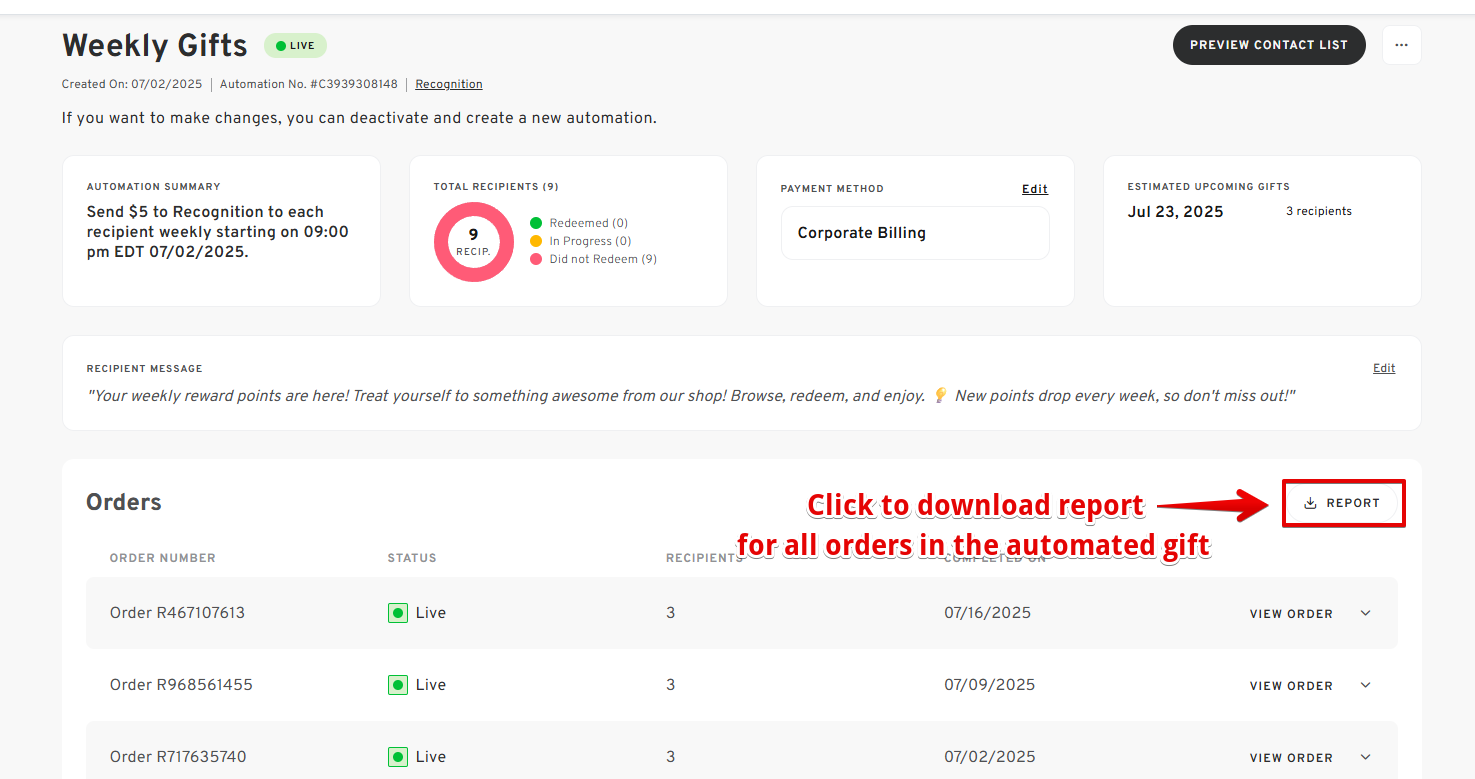Click Automation No. #C3939308148 text
The width and height of the screenshot is (1475, 779).
[309, 84]
